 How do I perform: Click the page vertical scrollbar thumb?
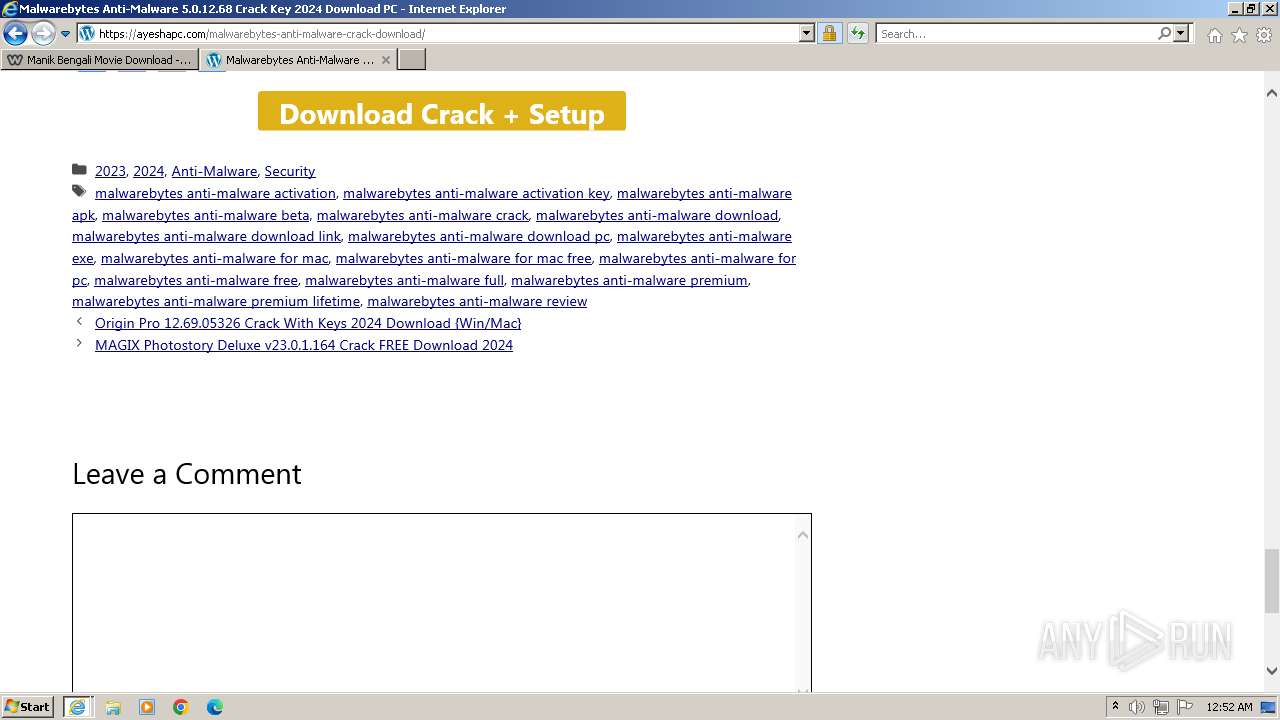click(1271, 581)
